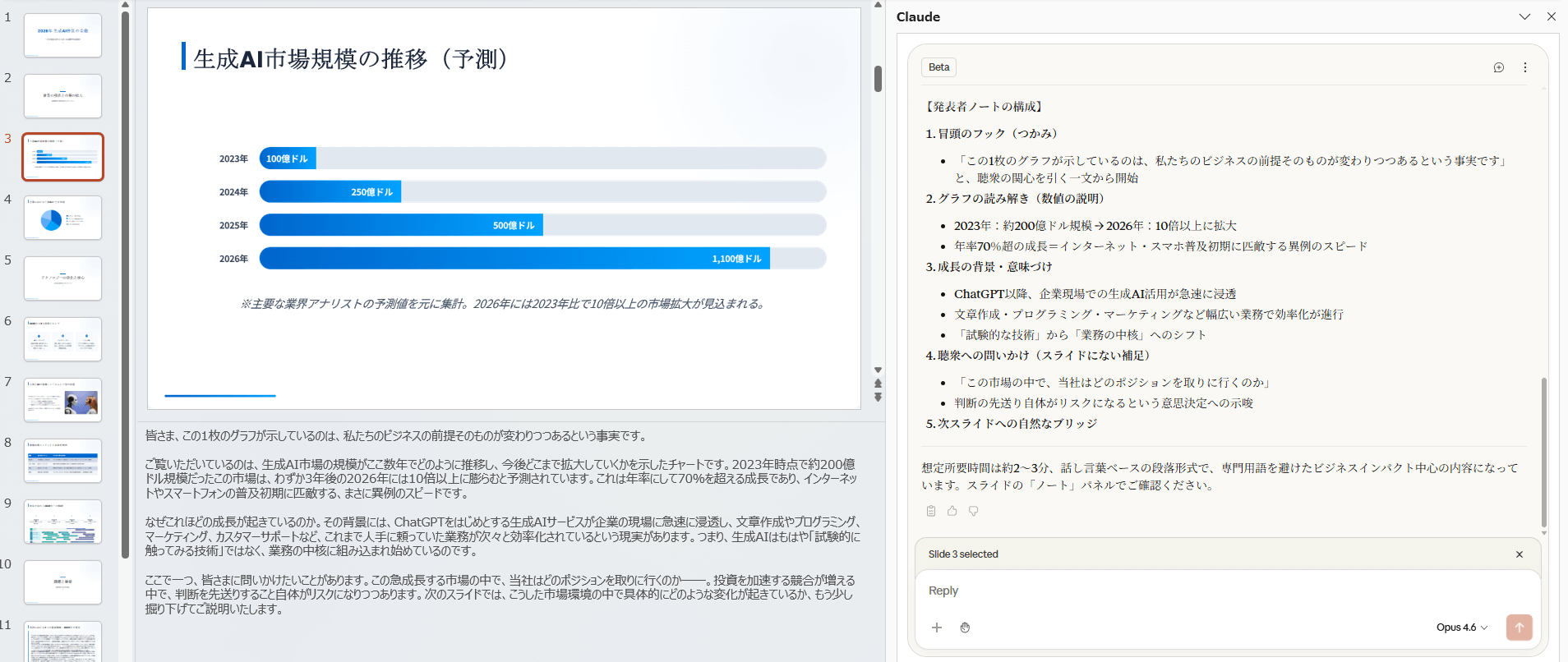Dismiss the 'Slide 3 selected' context chip
This screenshot has height=662, width=1568.
pyautogui.click(x=1519, y=554)
